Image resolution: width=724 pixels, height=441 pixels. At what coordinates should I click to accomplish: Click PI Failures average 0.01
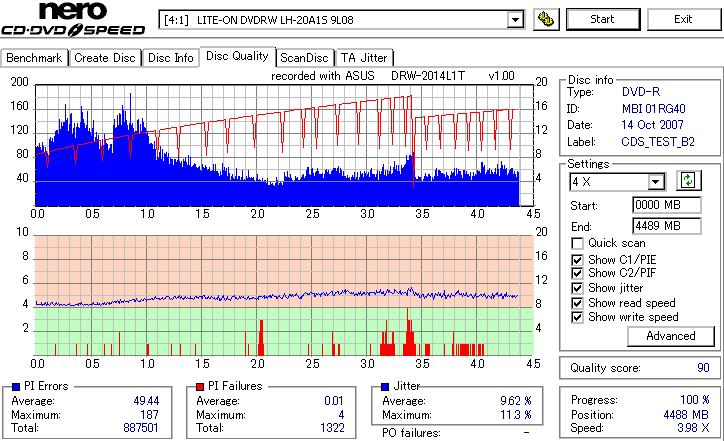click(334, 401)
